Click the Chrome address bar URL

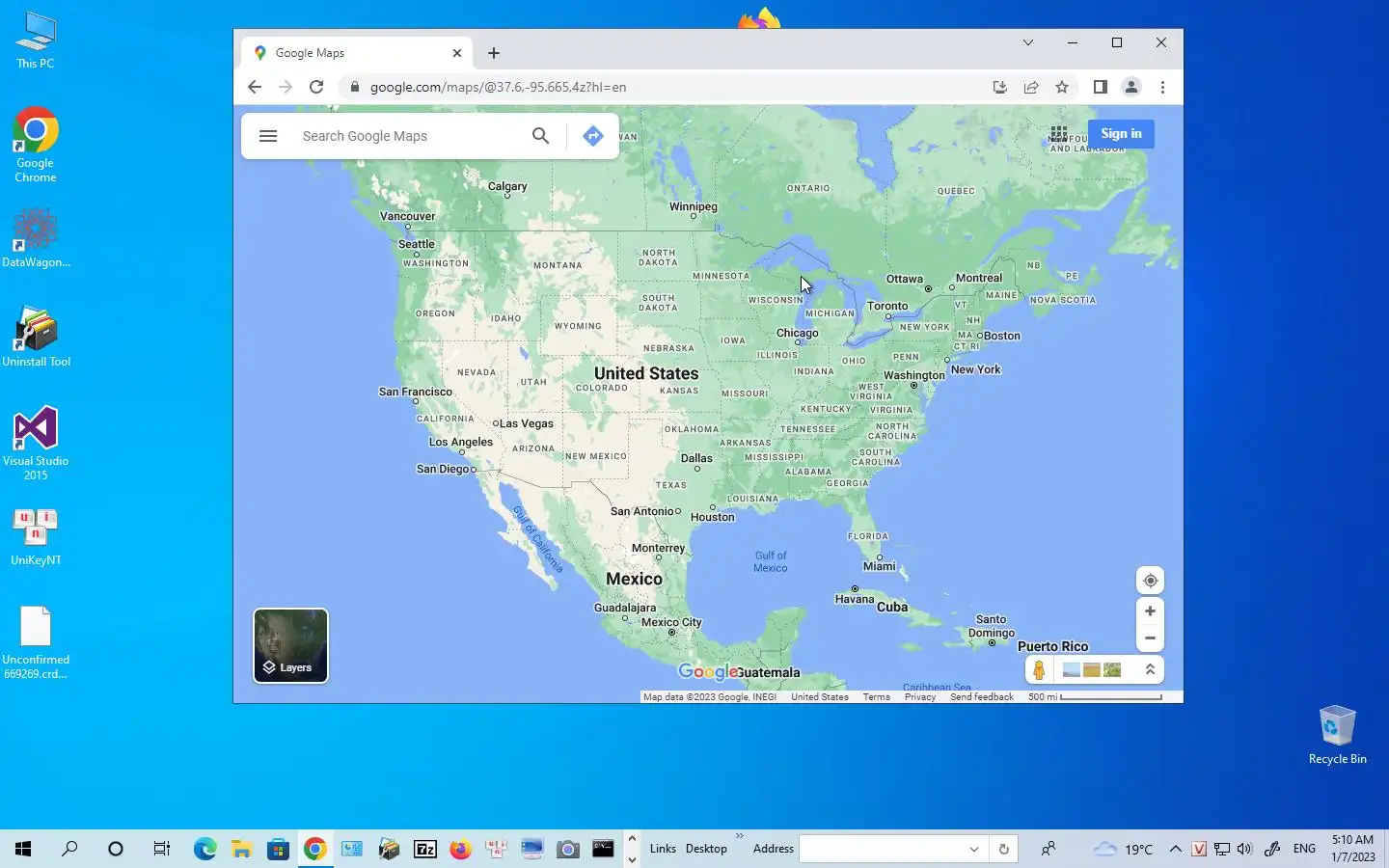pos(498,87)
